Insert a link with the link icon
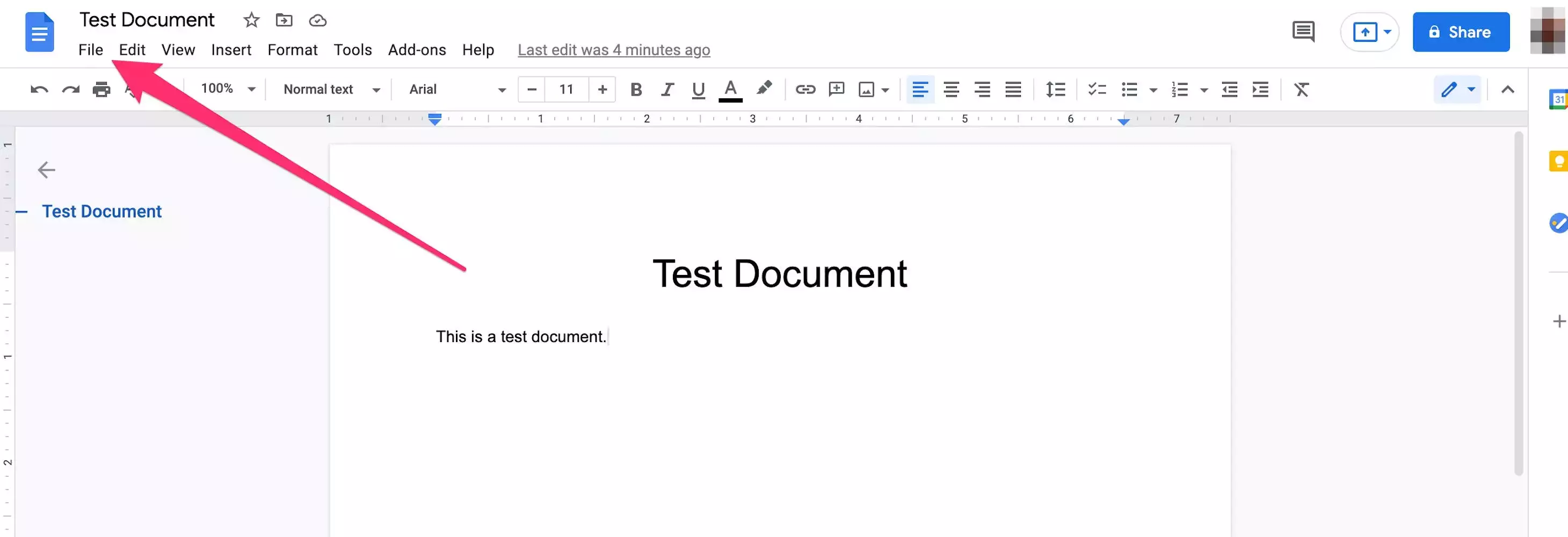Viewport: 1568px width, 537px height. click(x=805, y=90)
